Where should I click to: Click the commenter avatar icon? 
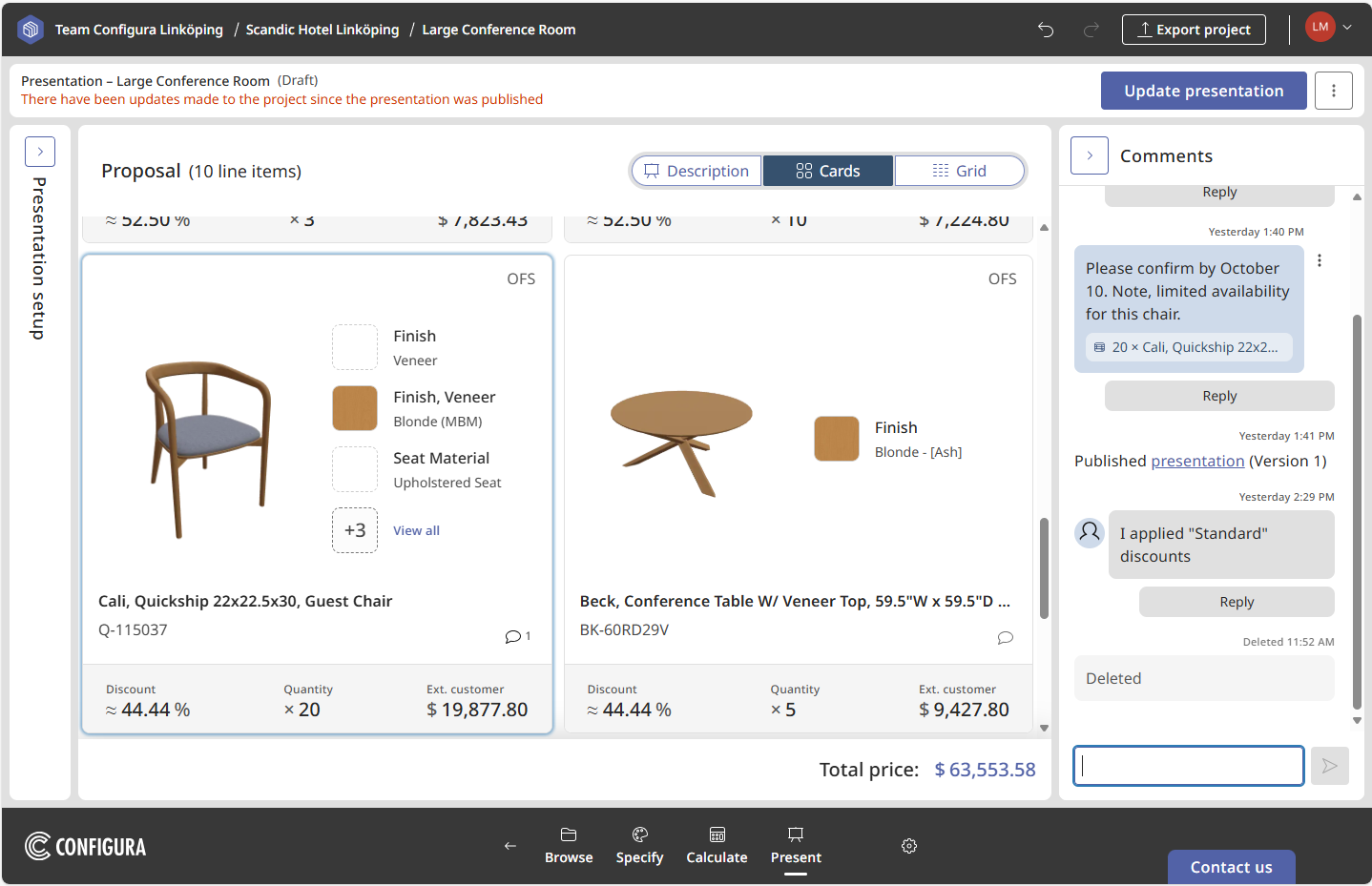coord(1090,532)
